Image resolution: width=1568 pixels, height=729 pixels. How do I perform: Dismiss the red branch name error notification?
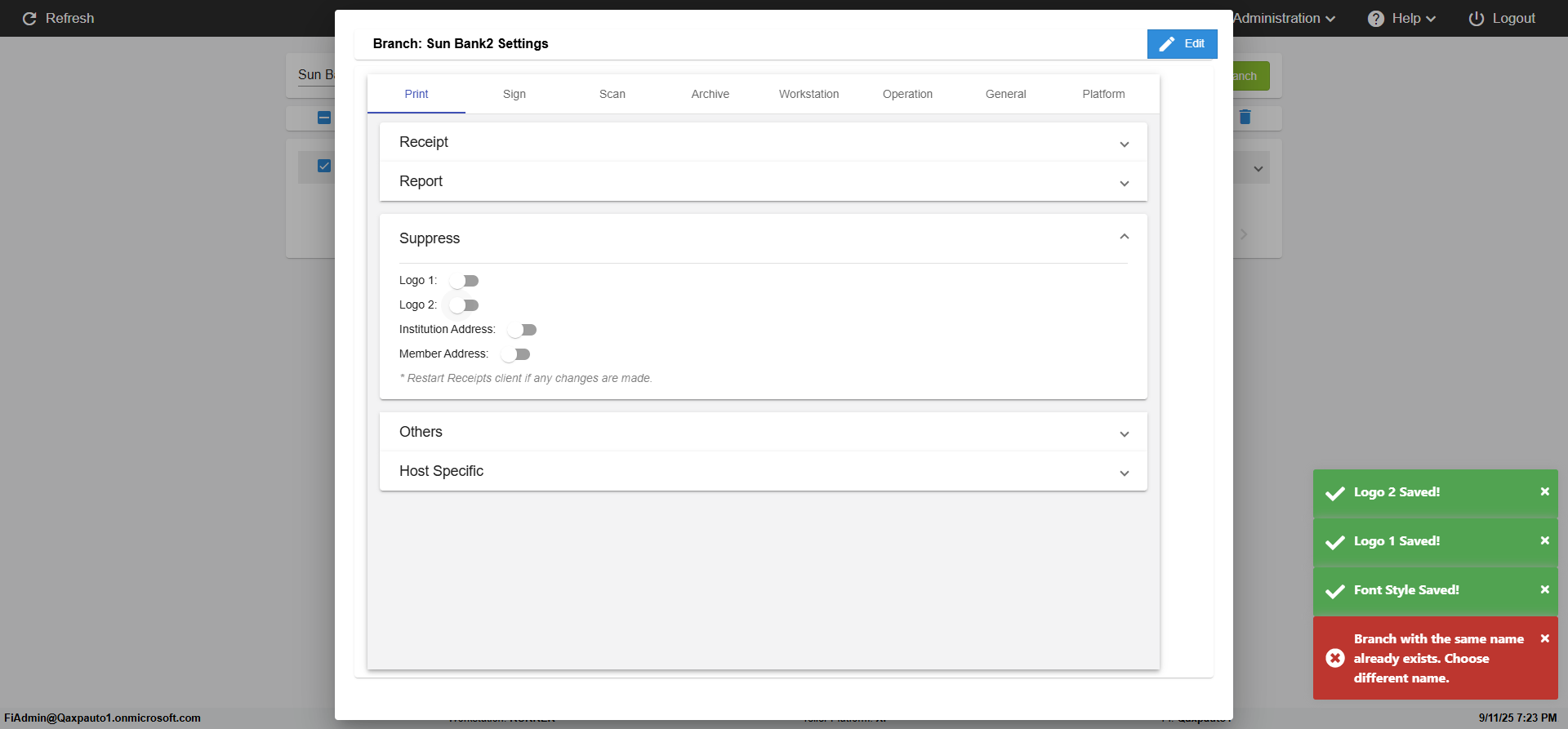point(1544,638)
